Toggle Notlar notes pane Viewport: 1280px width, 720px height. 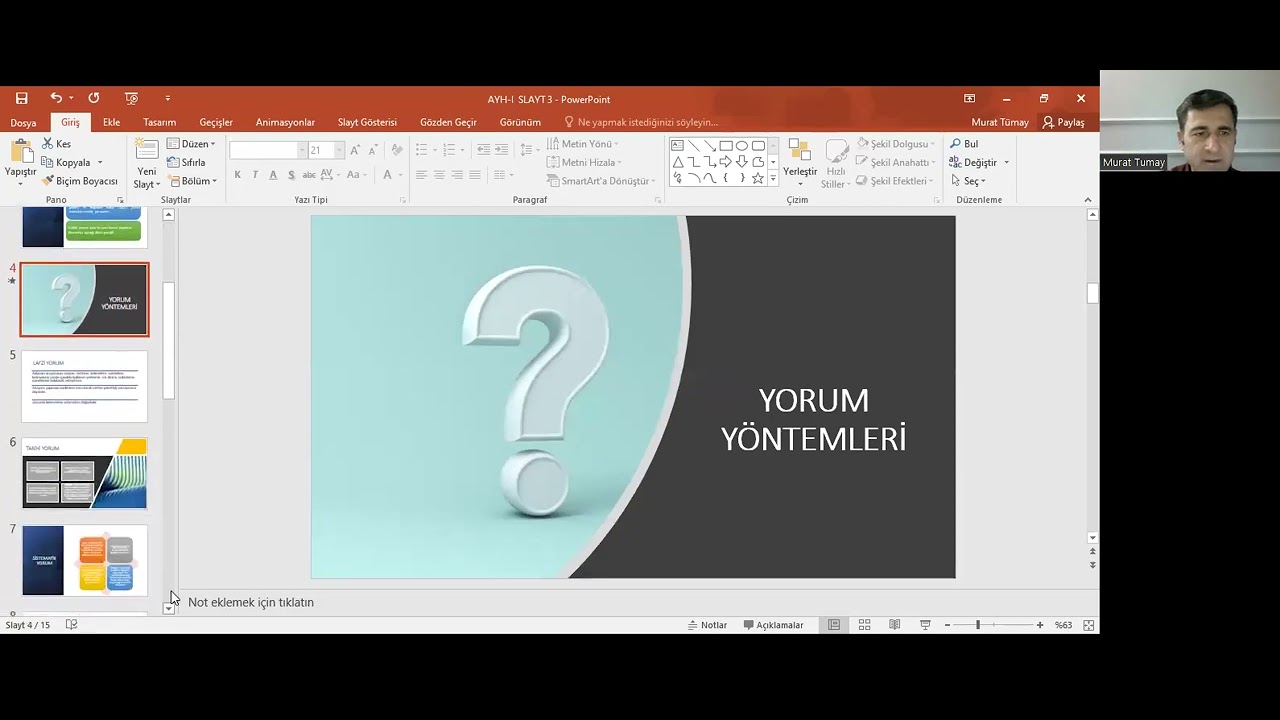tap(707, 625)
